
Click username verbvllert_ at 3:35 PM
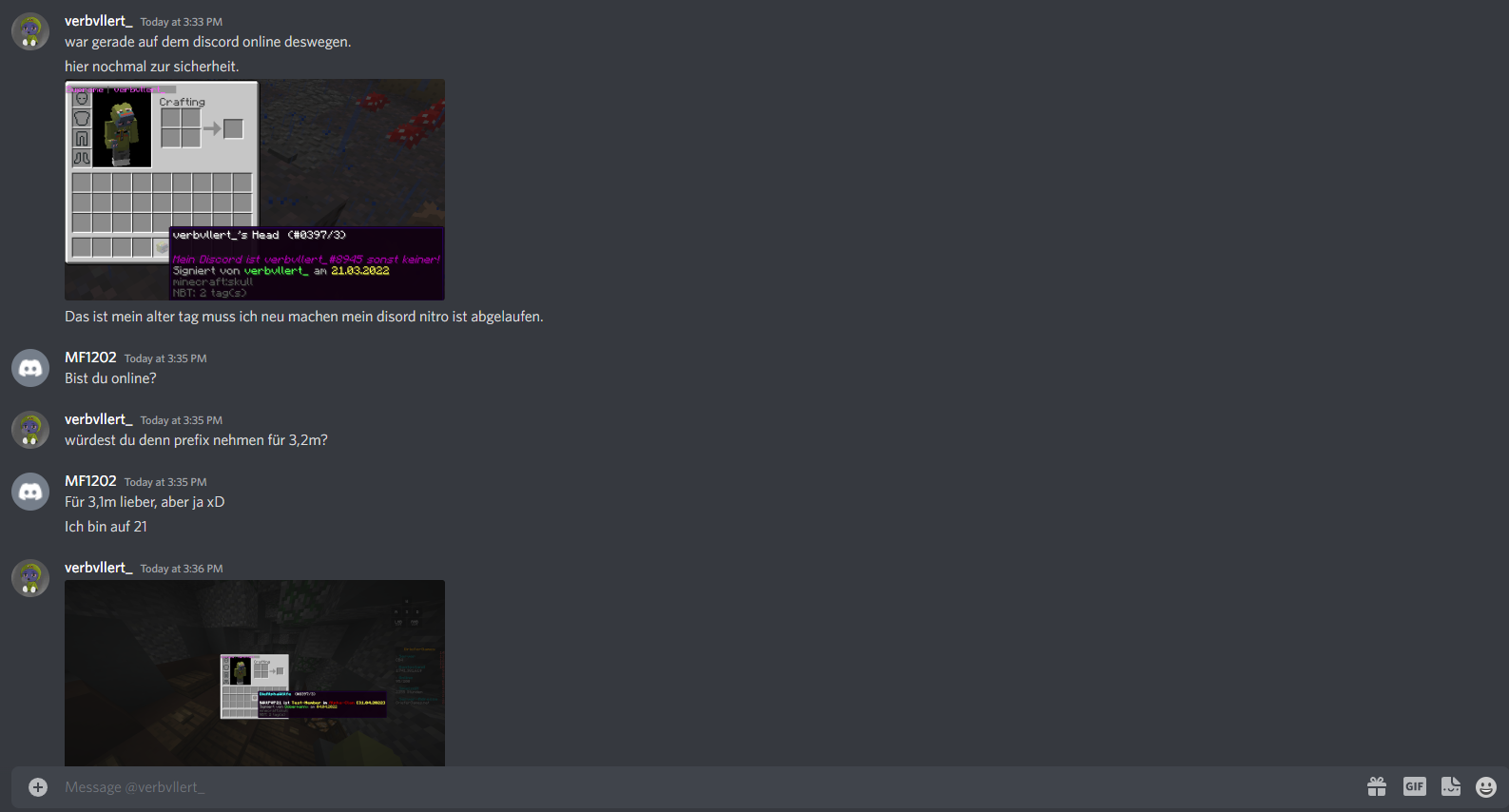[99, 419]
